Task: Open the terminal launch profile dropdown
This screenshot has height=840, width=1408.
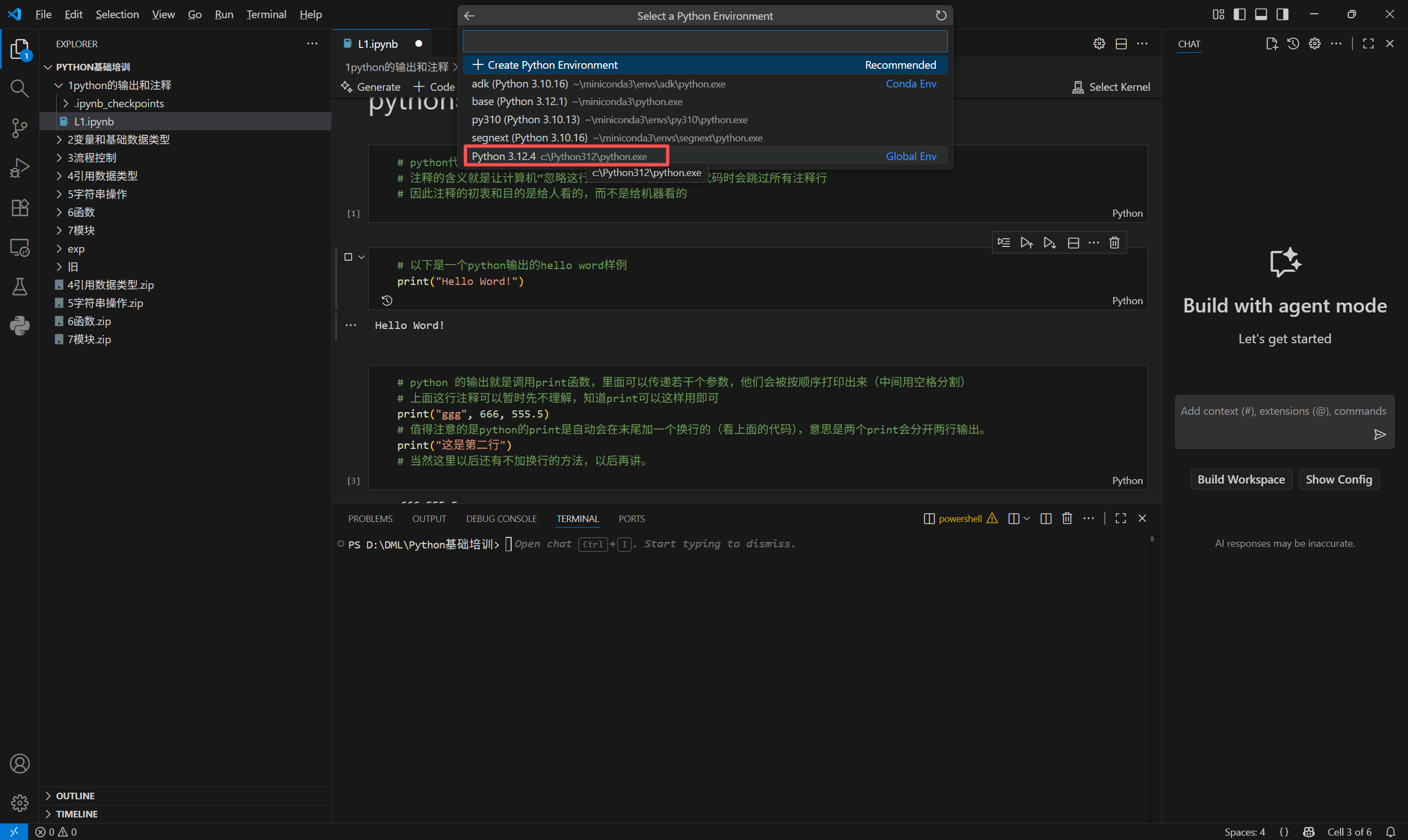Action: (1026, 519)
